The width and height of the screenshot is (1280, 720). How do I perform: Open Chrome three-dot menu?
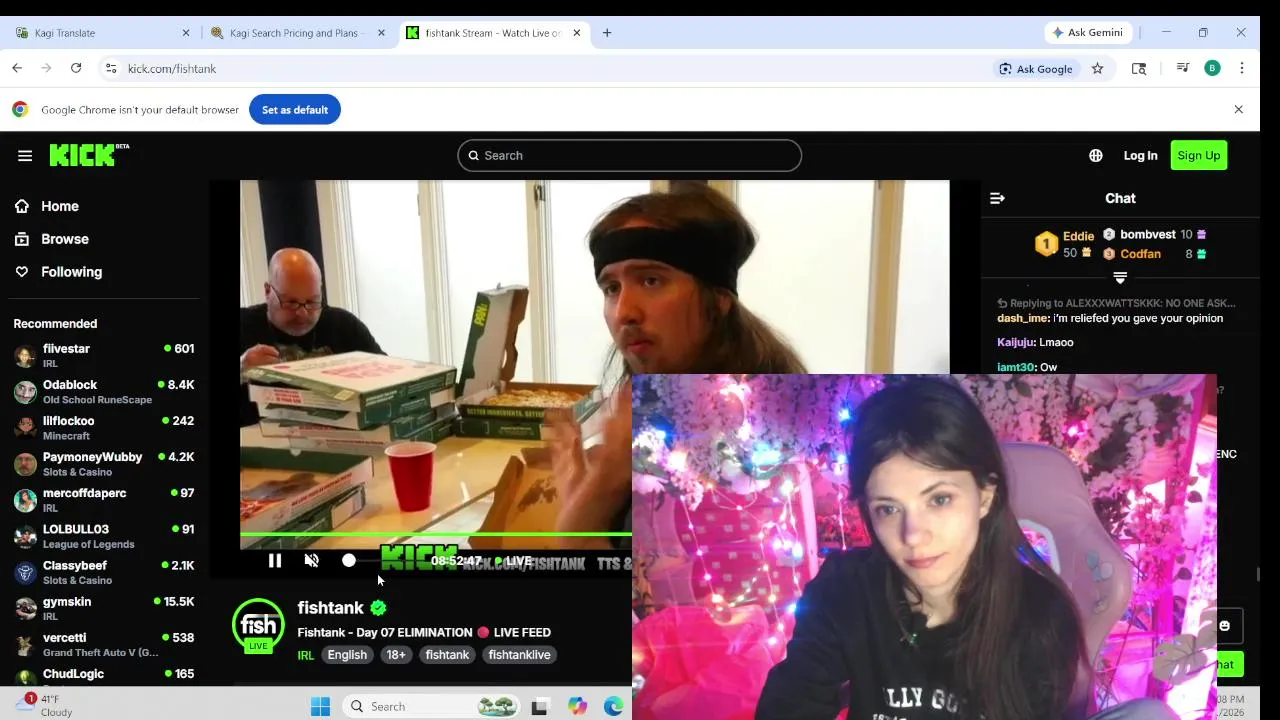(x=1242, y=68)
